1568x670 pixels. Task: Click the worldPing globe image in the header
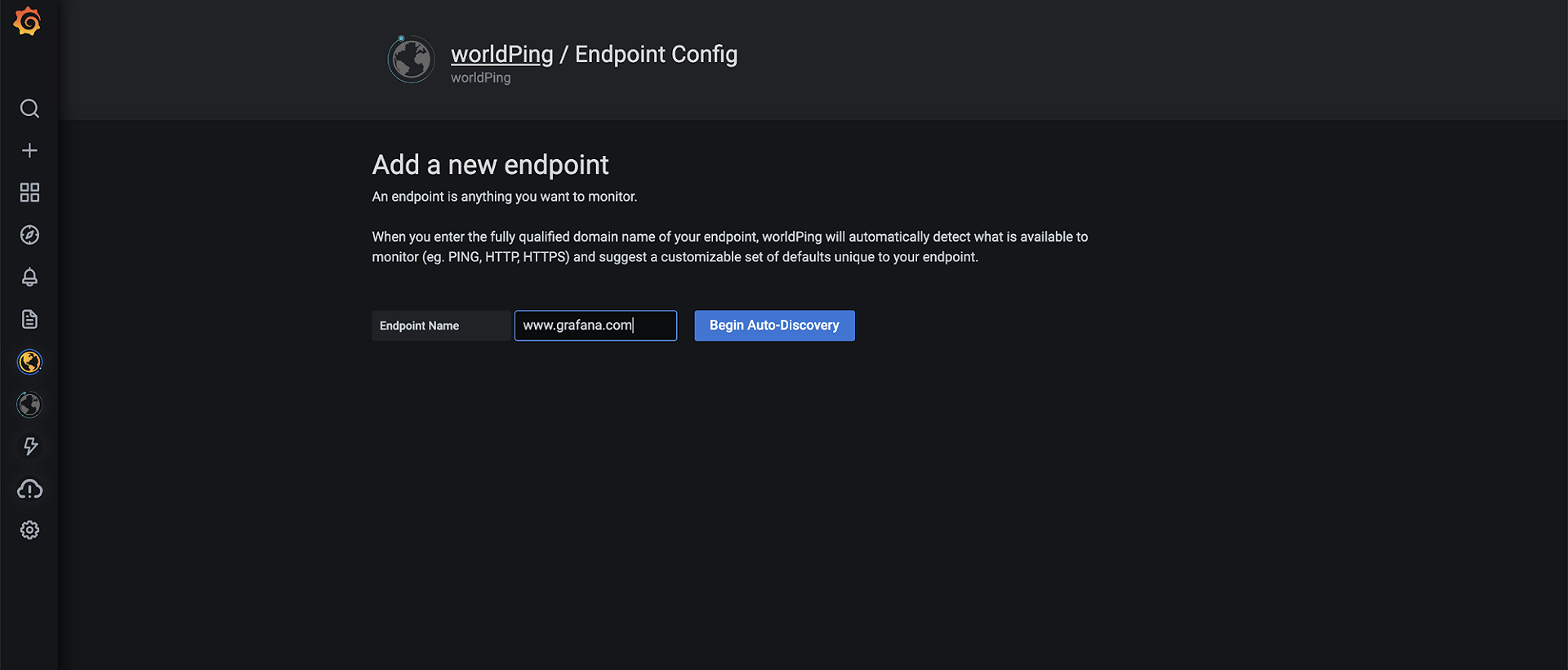tap(411, 59)
